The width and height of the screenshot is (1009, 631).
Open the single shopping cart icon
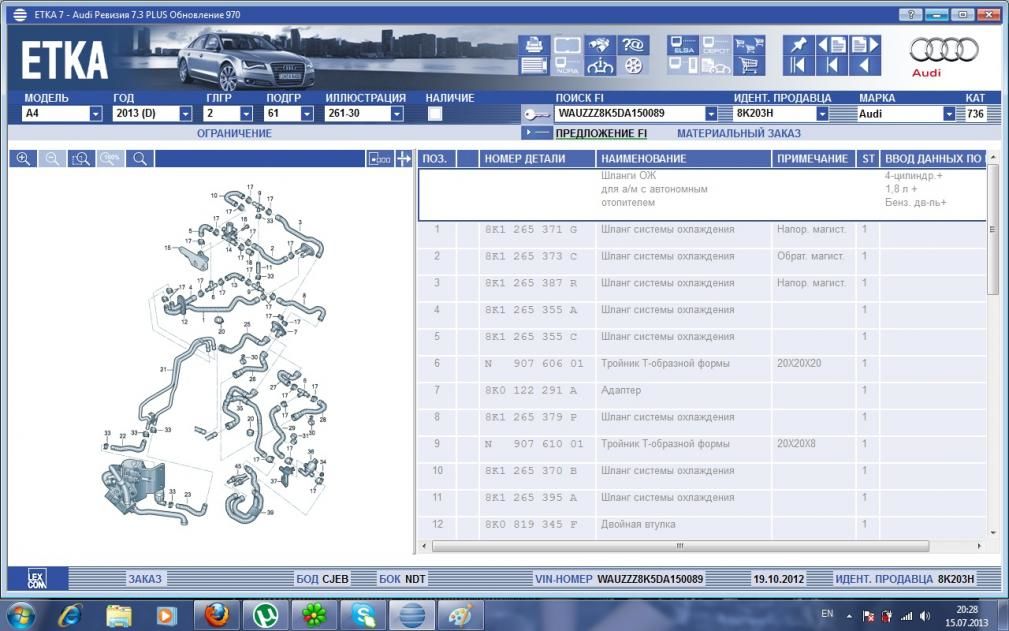click(749, 66)
